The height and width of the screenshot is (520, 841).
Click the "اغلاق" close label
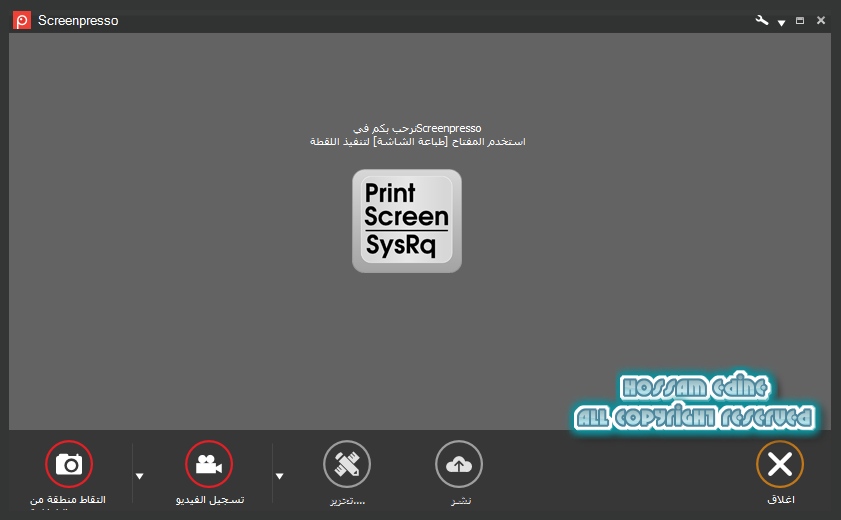click(780, 500)
